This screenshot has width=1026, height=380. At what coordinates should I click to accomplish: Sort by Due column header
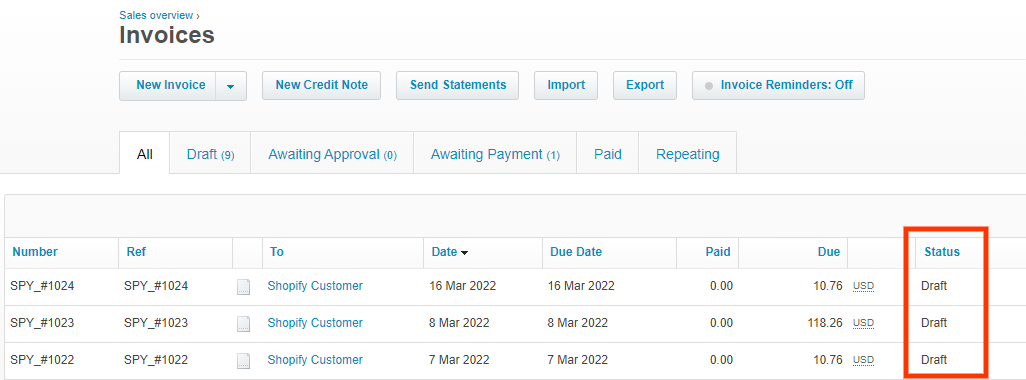(x=828, y=252)
